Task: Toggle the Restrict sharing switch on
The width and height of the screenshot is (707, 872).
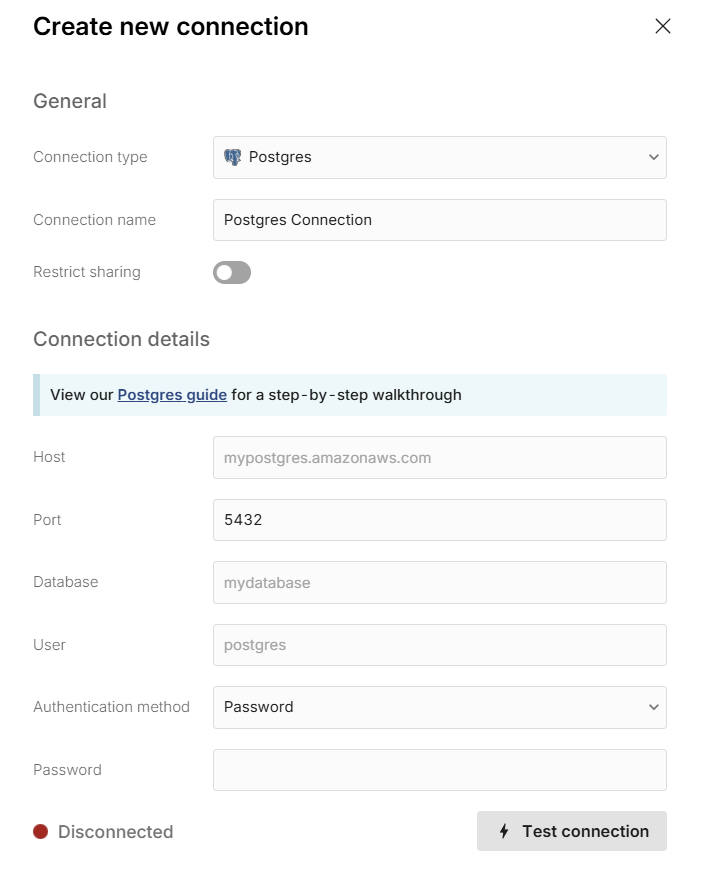Action: click(231, 272)
